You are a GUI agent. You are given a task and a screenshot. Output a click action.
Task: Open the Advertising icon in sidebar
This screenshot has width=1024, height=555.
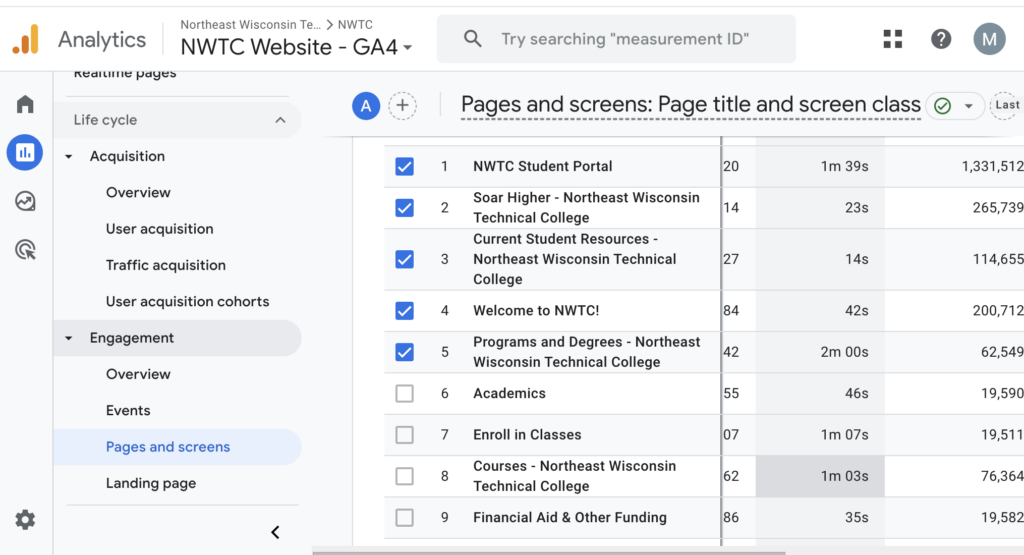25,249
